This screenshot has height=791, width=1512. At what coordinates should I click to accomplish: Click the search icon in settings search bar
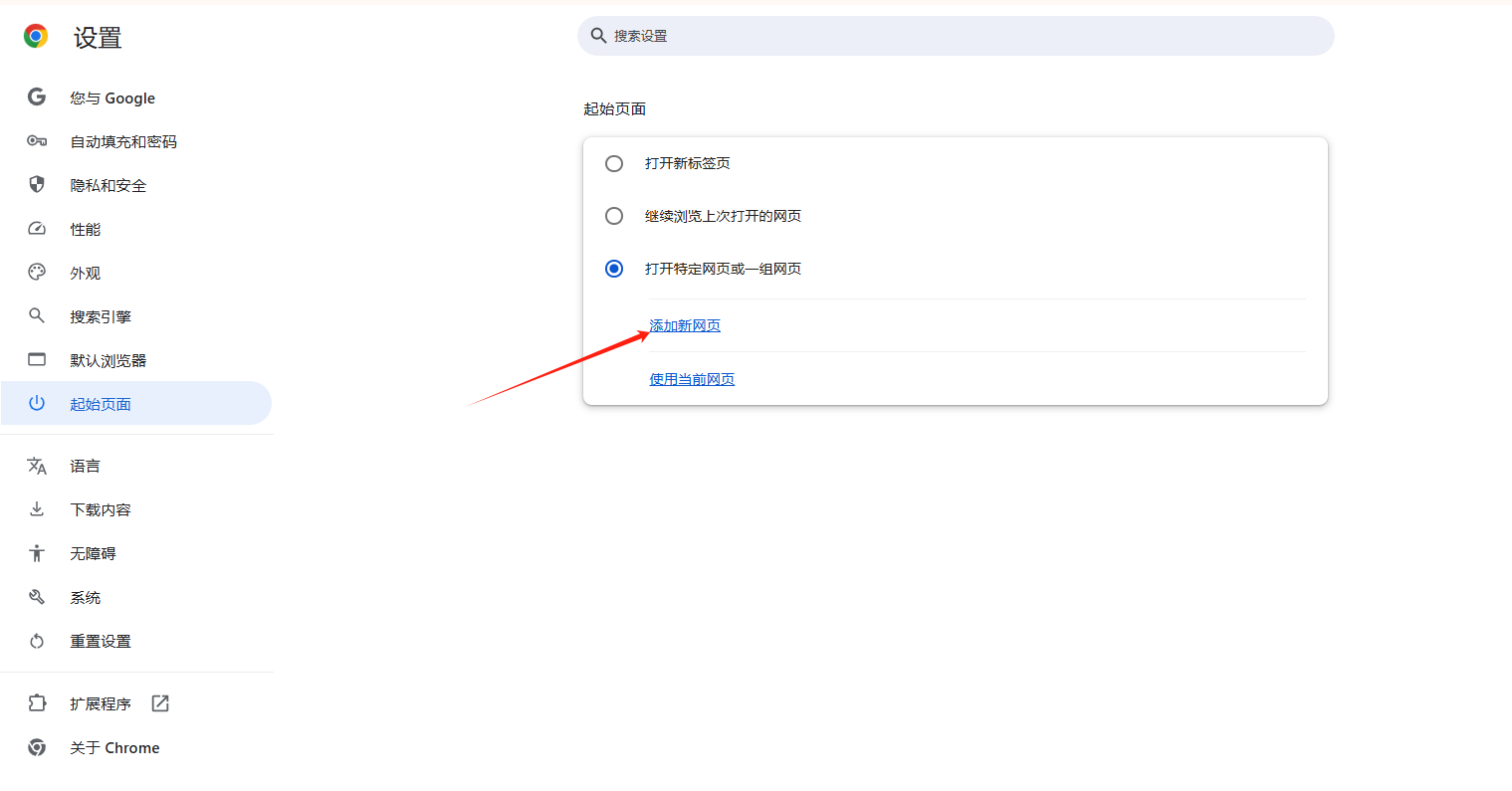pyautogui.click(x=598, y=36)
